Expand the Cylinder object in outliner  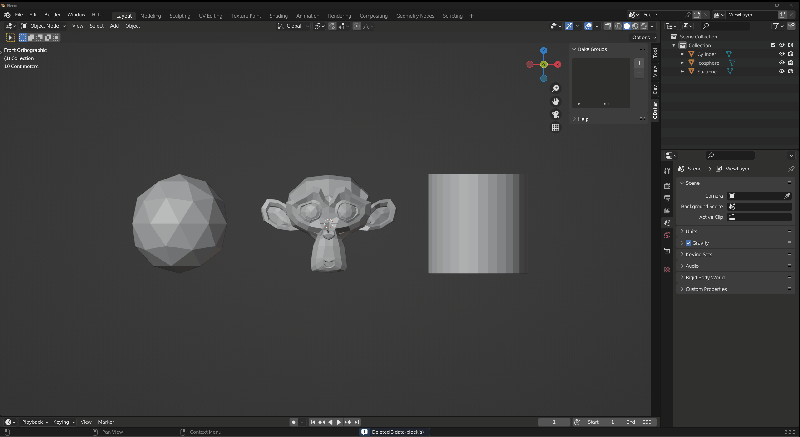point(683,54)
